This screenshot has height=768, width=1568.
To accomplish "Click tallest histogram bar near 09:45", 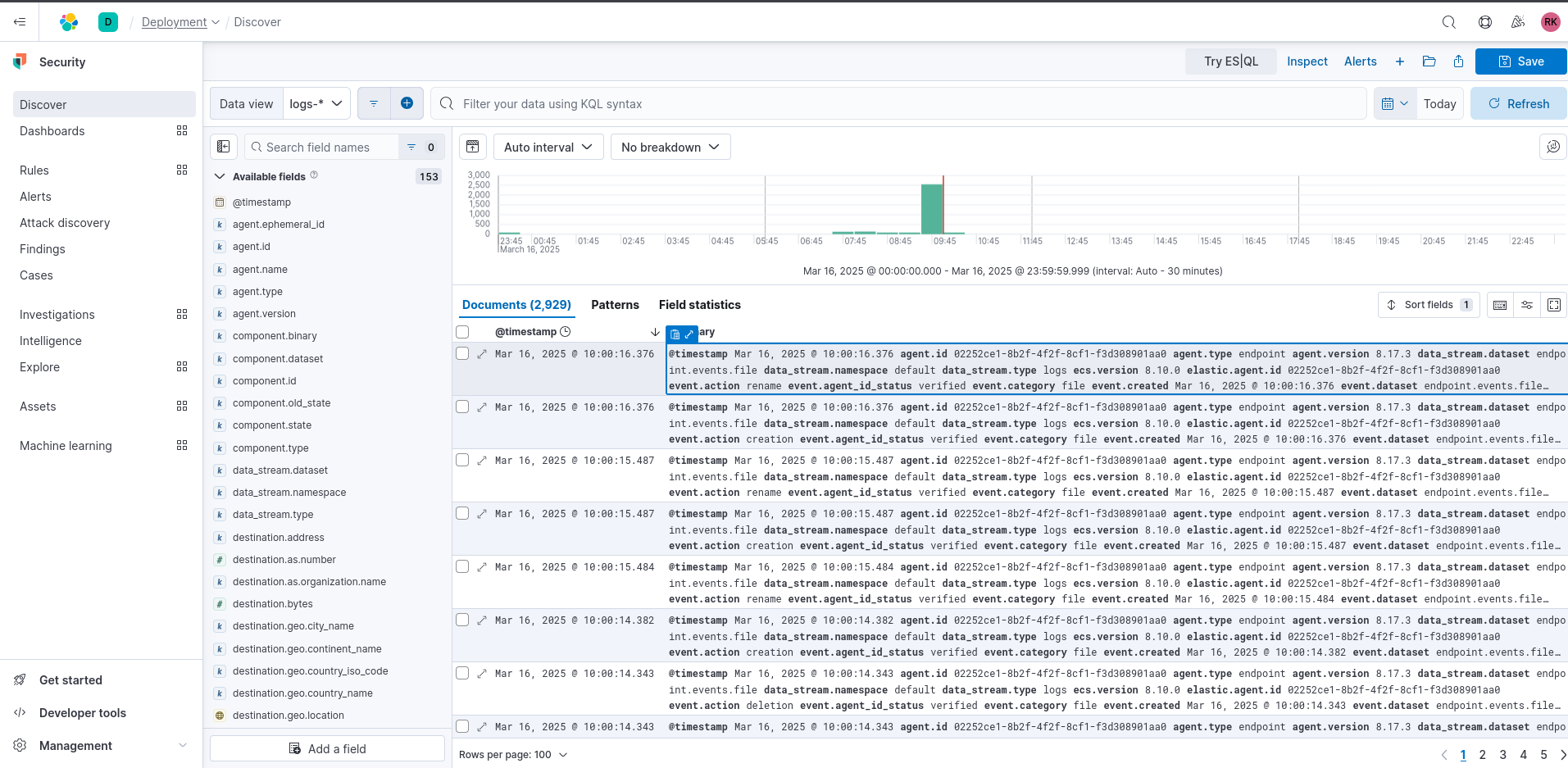I will pyautogui.click(x=931, y=209).
